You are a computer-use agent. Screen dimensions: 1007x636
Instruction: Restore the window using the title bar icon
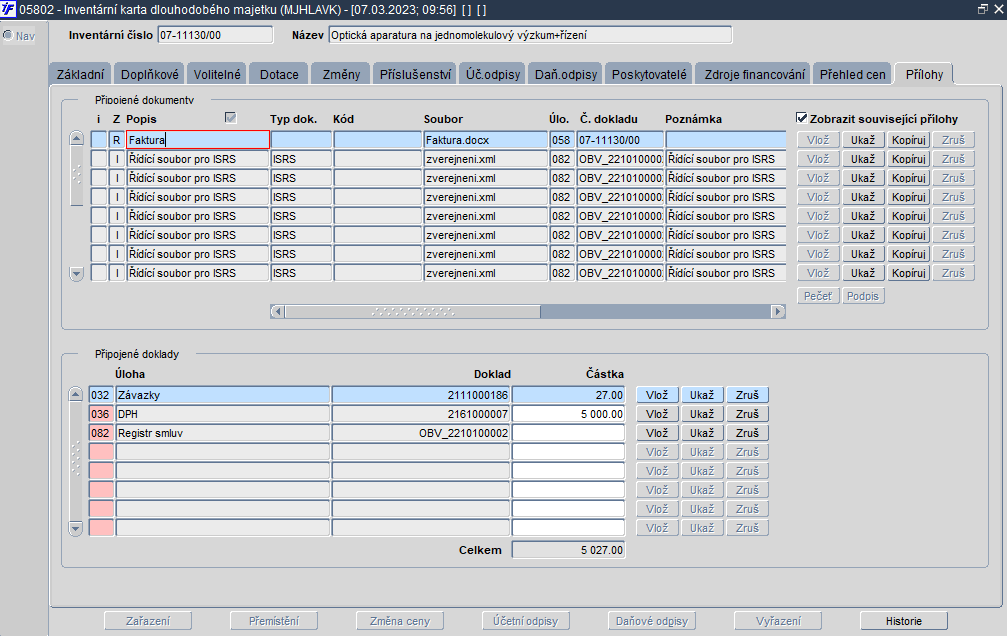click(x=981, y=9)
